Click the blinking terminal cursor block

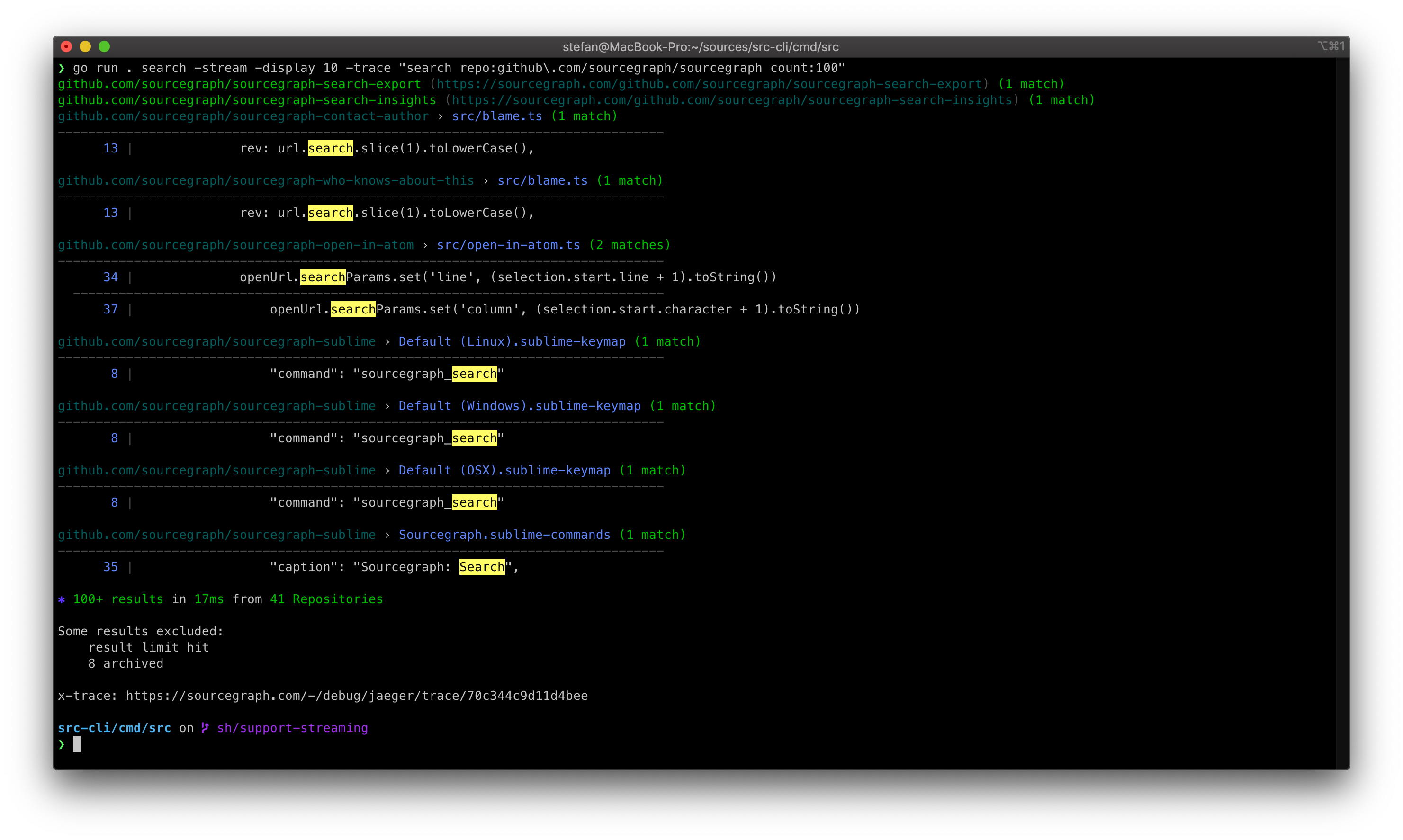coord(77,744)
